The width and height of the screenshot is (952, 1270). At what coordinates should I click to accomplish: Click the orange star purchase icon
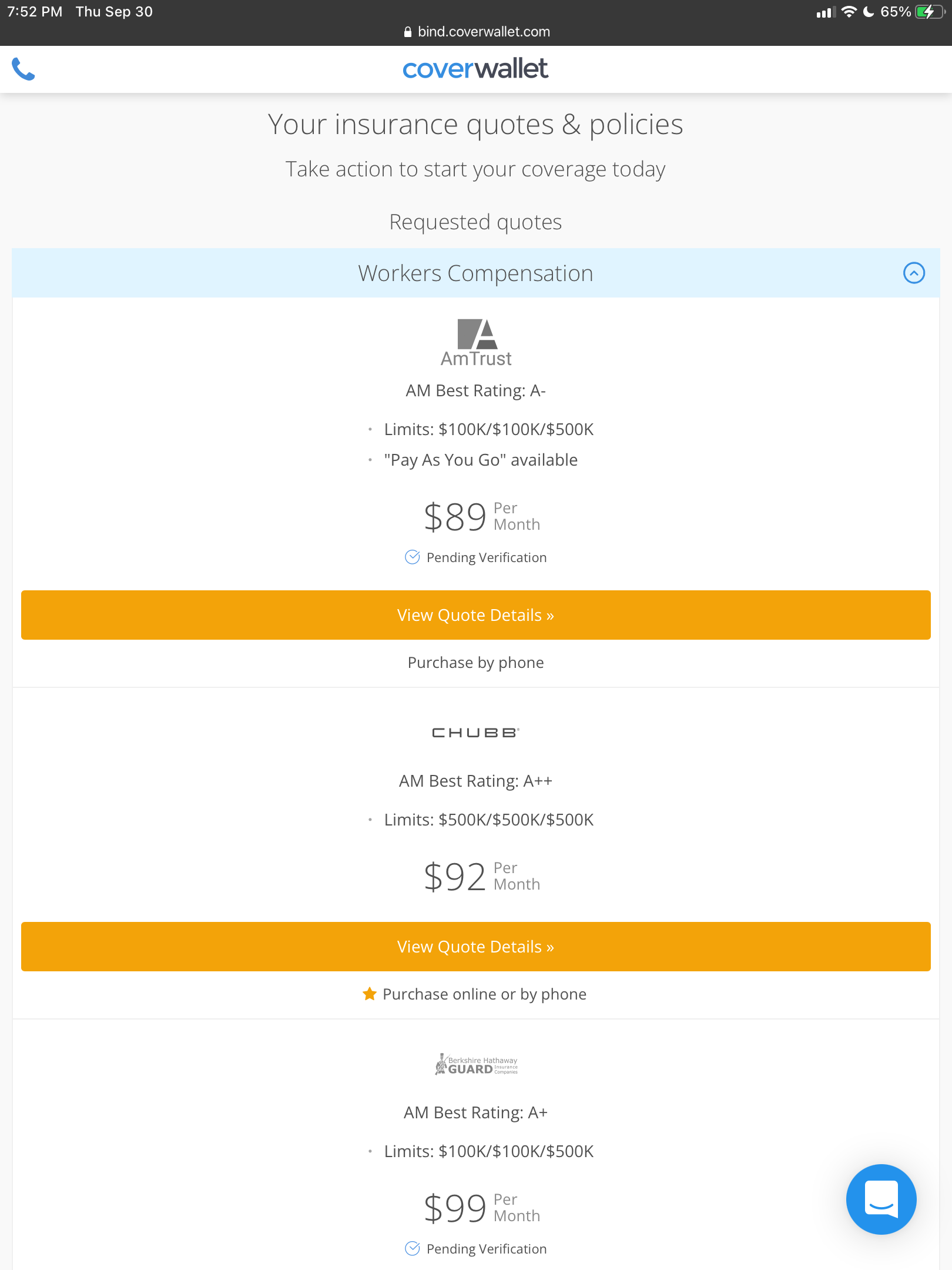click(x=370, y=994)
